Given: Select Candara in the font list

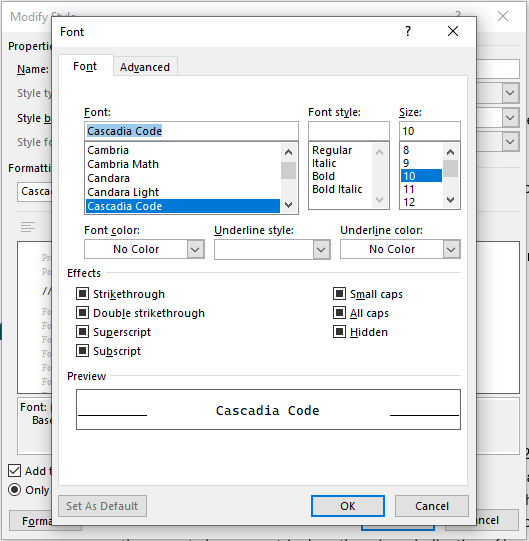Looking at the screenshot, I should tap(183, 178).
